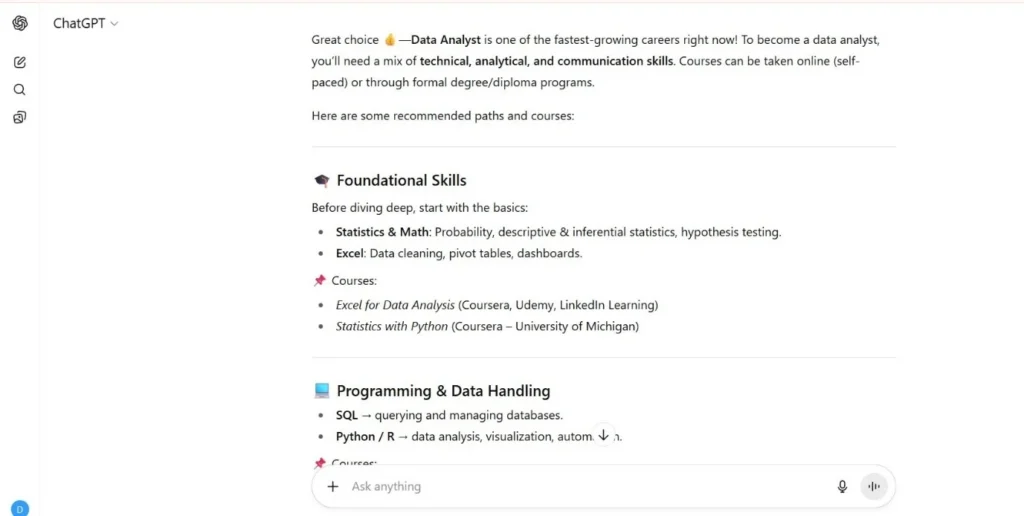Click the Foundational Skills heading
Image resolution: width=1024 pixels, height=516 pixels.
point(402,180)
